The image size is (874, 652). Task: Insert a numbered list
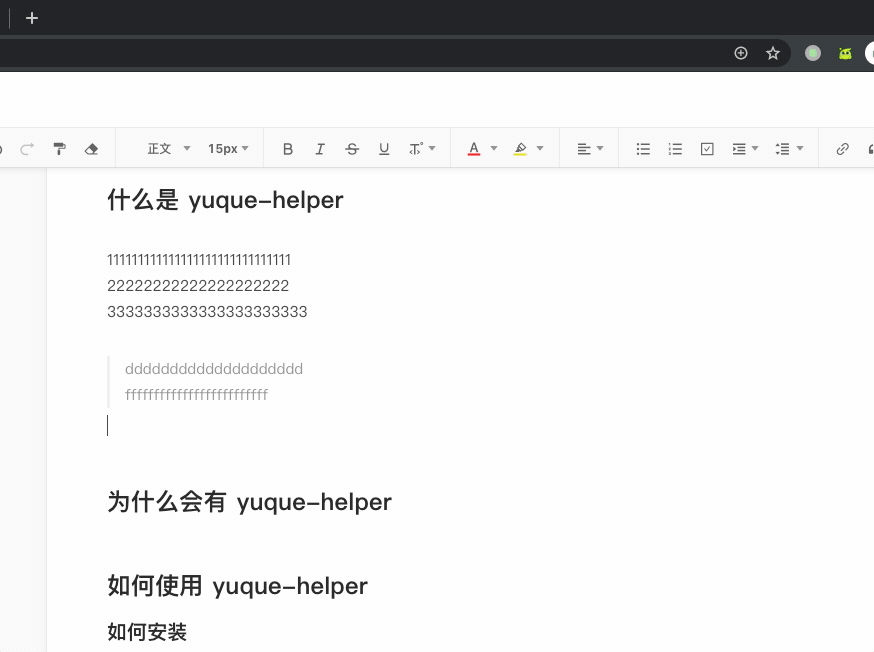click(x=675, y=148)
